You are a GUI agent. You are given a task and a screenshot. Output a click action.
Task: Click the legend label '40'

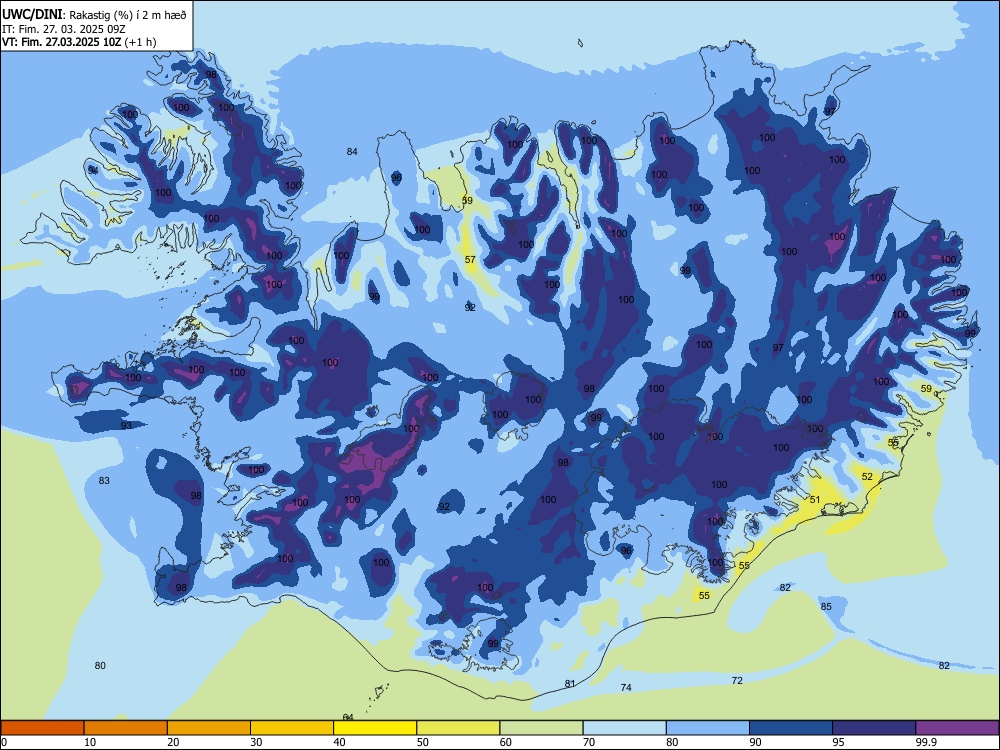[339, 742]
